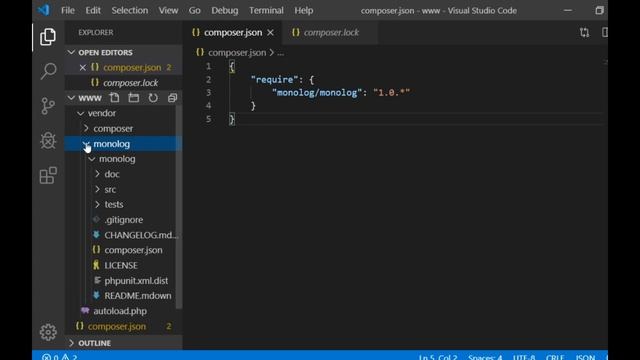Close composer.json in Open Editors list
This screenshot has width=640, height=360.
82,67
